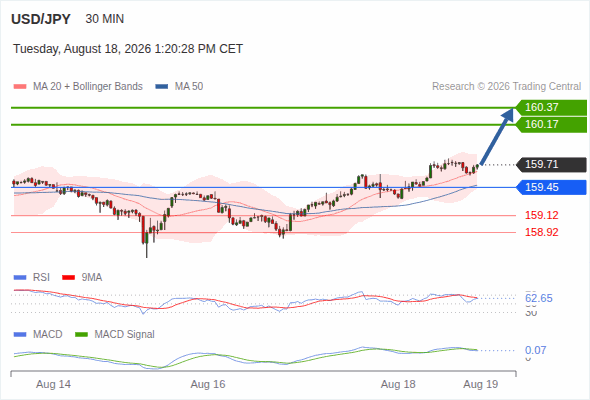Click the green MACD Signal legend swatch
590x400 pixels.
[x=81, y=335]
